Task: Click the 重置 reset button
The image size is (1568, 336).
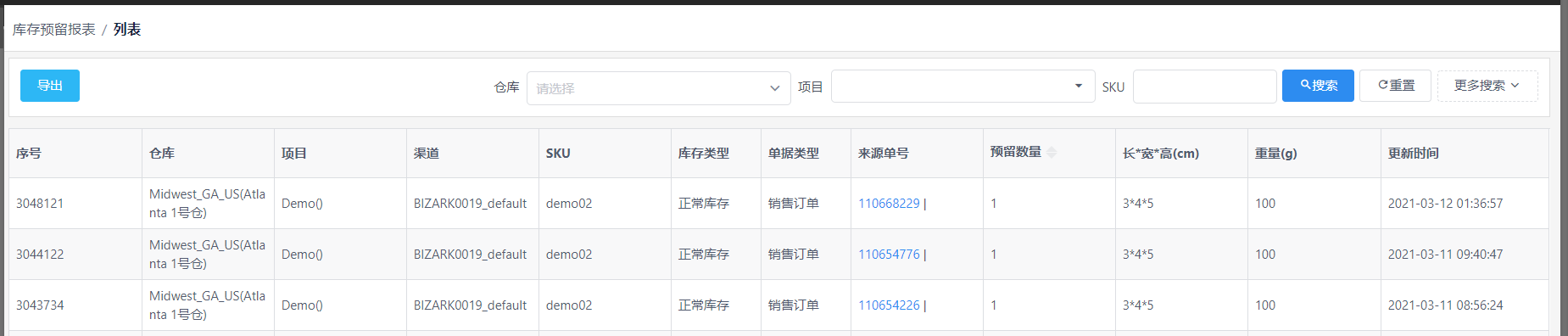Action: [x=1395, y=86]
